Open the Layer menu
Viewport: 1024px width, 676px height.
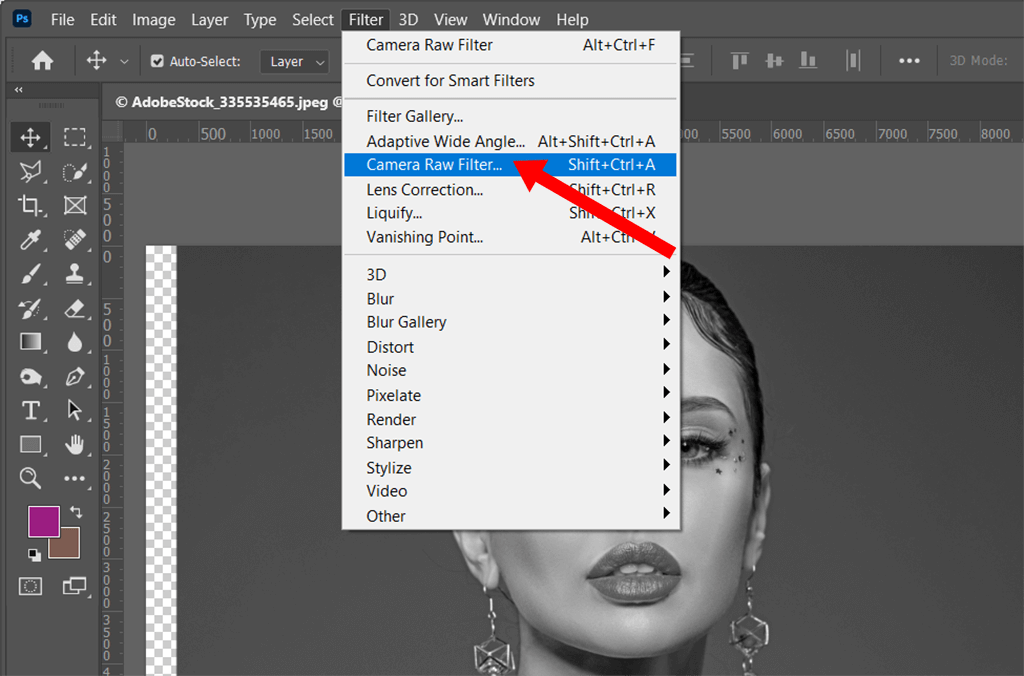click(210, 20)
